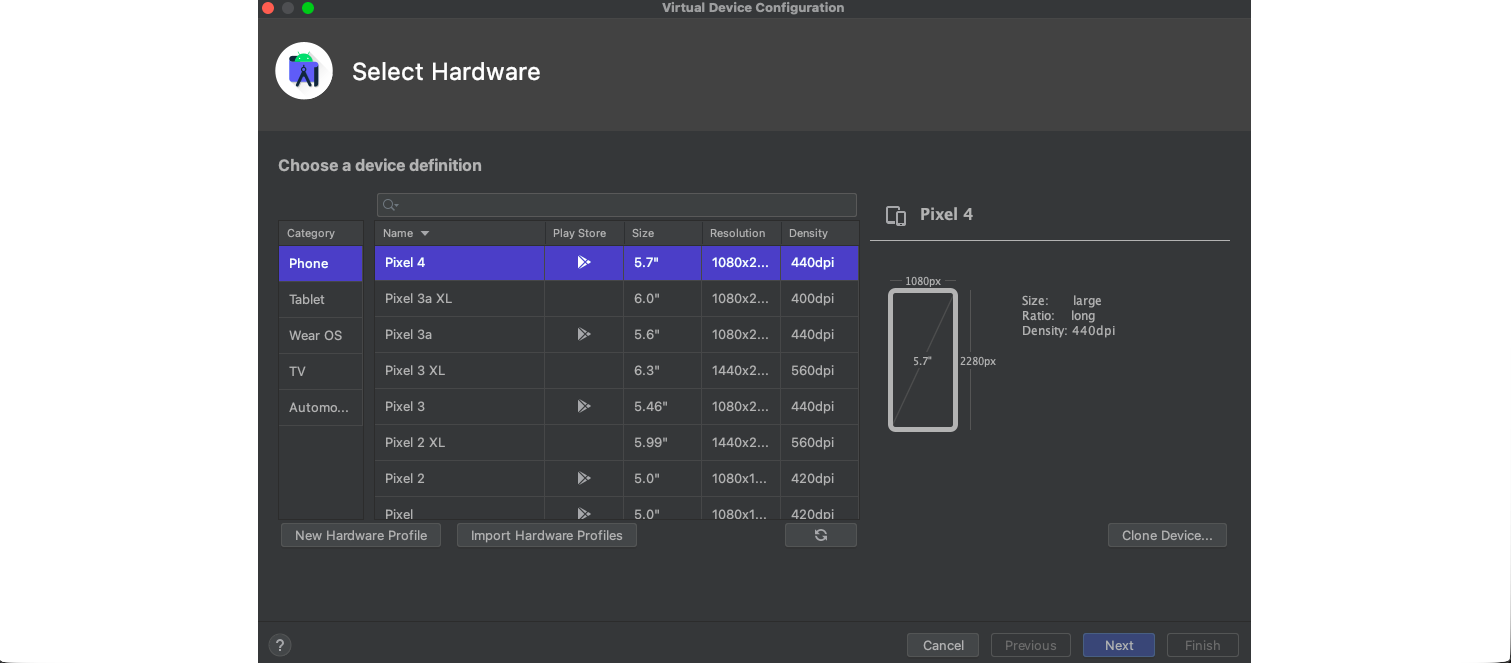Click the device icon beside Pixel 4 title
The height and width of the screenshot is (663, 1511).
(896, 215)
